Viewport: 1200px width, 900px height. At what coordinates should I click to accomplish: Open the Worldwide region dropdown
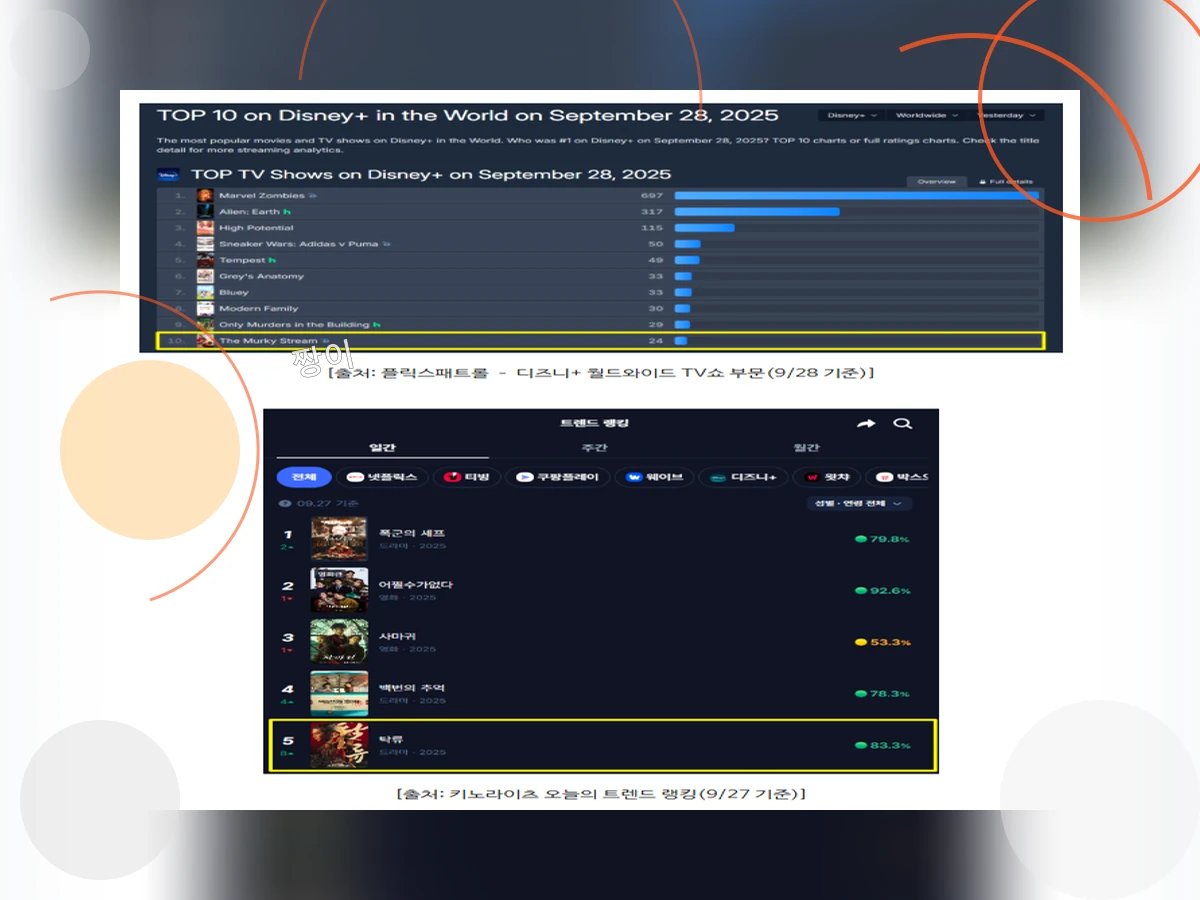926,115
